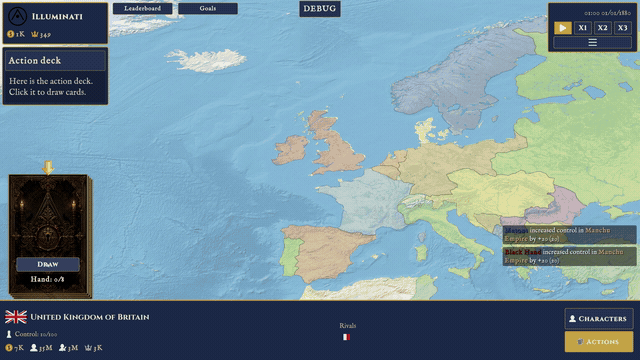Select Ireland on the map
This screenshot has width=640, height=360.
tap(292, 149)
